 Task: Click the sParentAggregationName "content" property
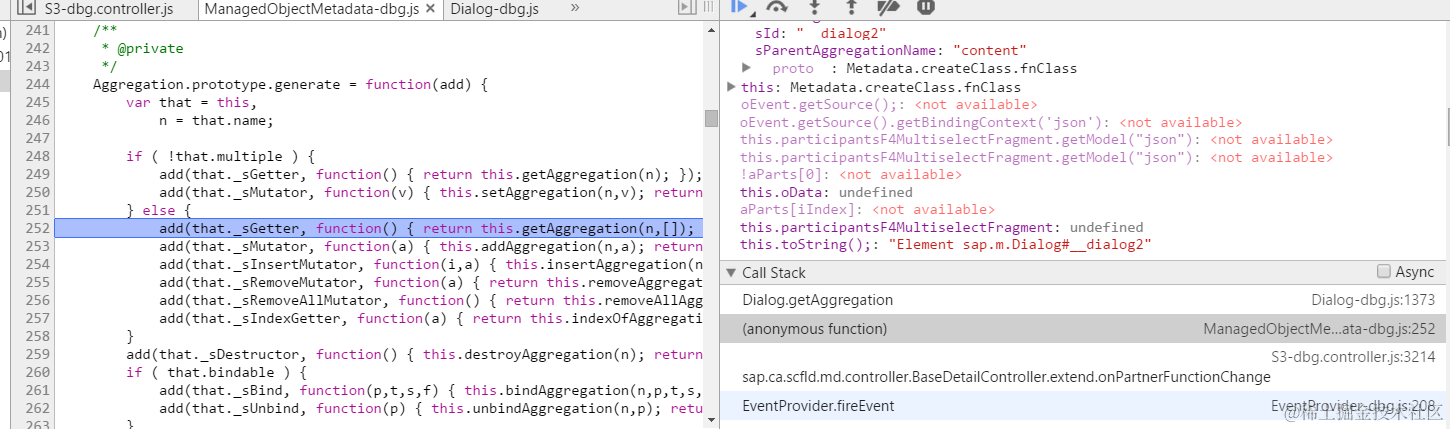[x=891, y=50]
